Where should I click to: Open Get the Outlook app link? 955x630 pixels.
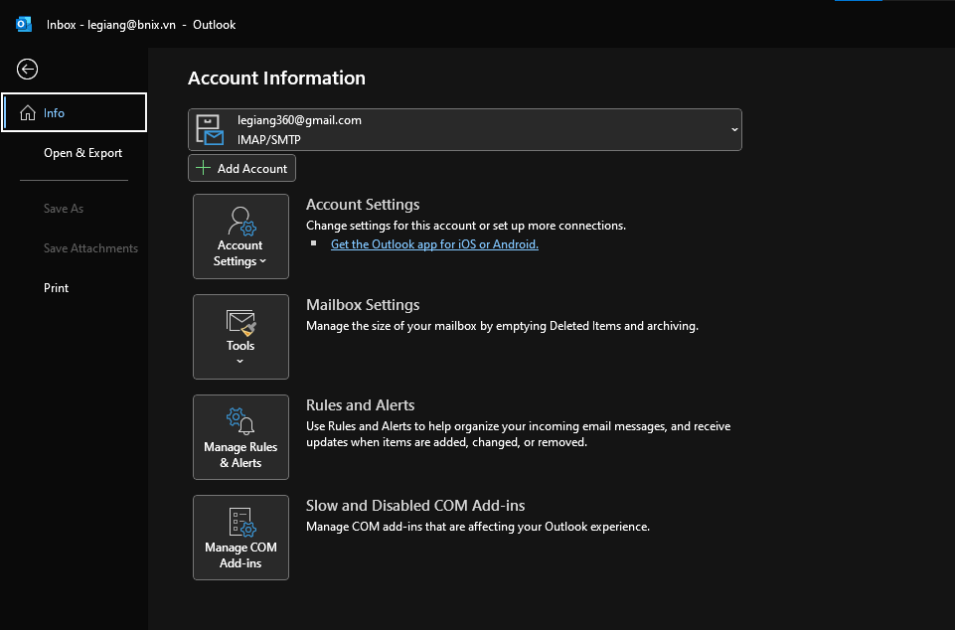click(x=434, y=244)
